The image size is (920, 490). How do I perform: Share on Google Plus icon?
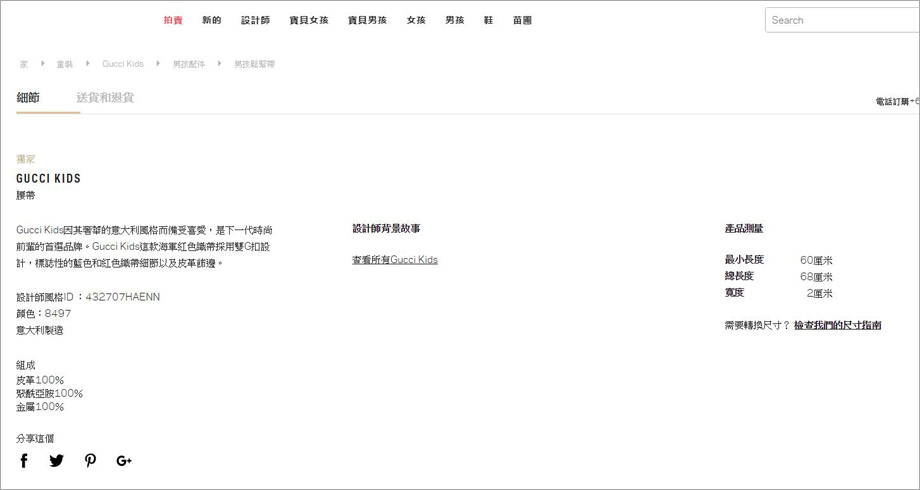click(x=124, y=461)
